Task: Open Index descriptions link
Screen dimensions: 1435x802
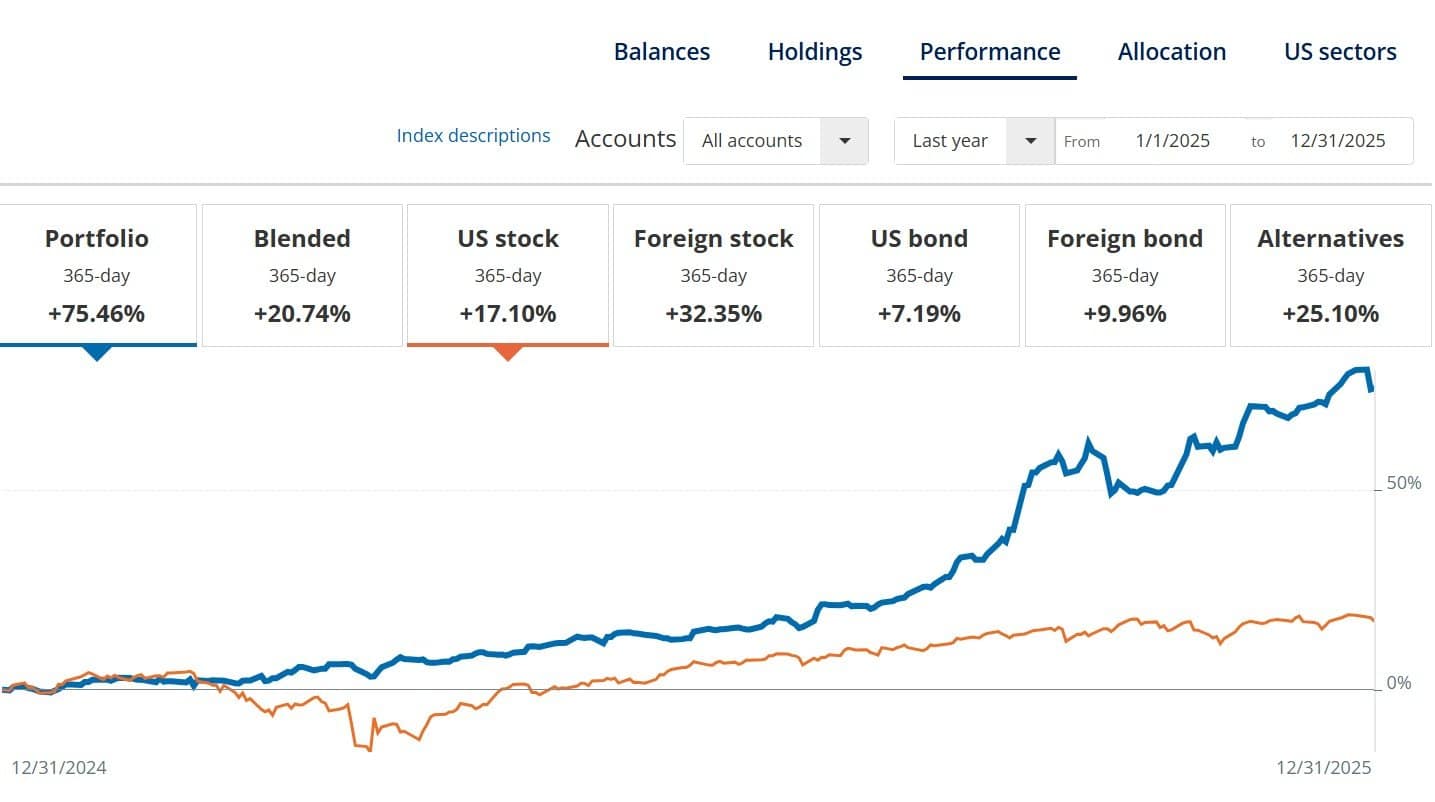Action: point(473,136)
